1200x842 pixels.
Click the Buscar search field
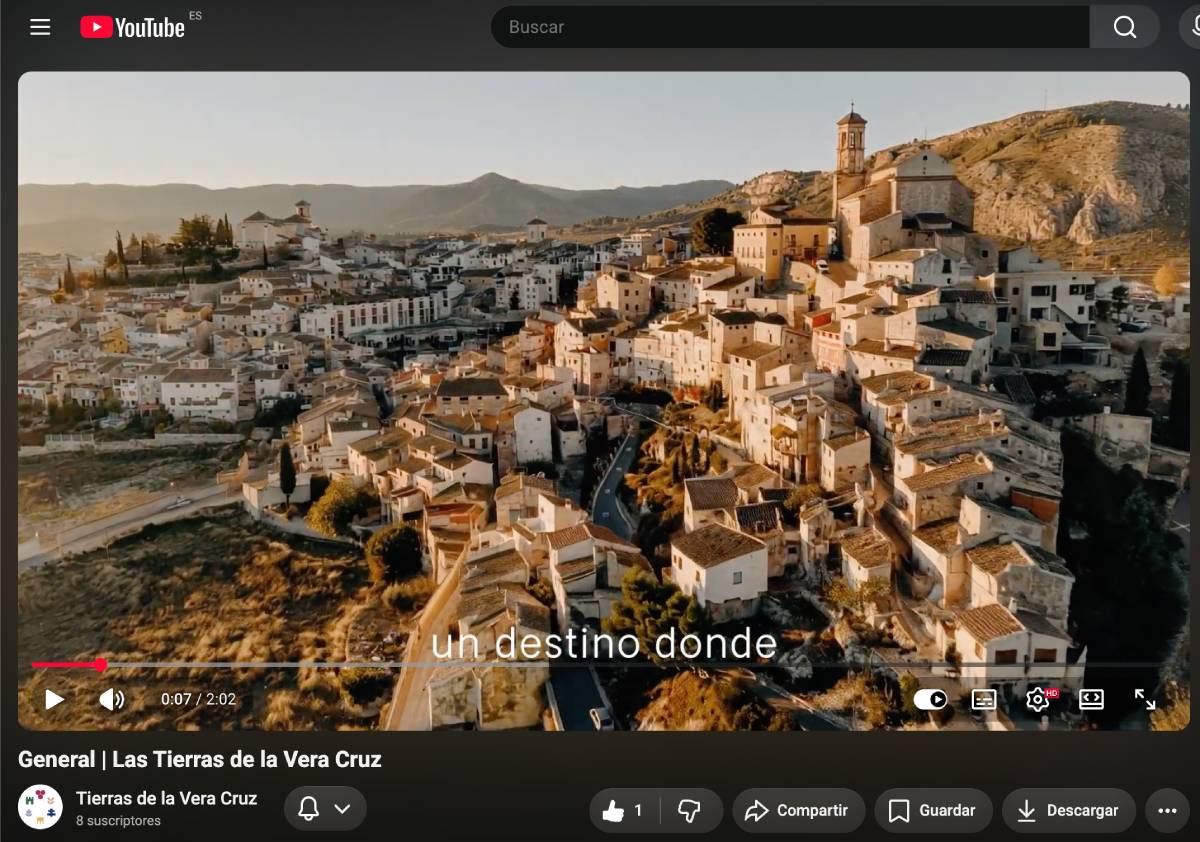click(x=790, y=27)
